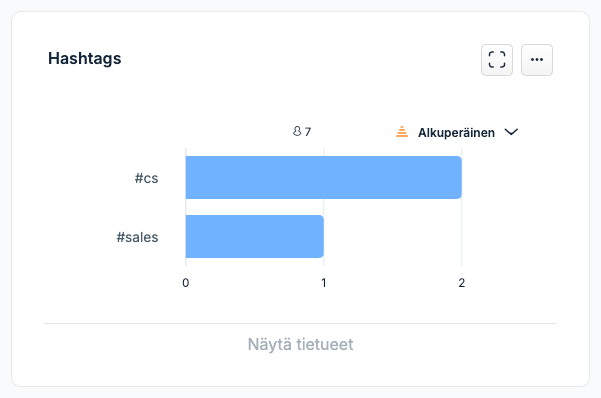
Task: Click the orange stacked cone icon
Action: [x=402, y=132]
